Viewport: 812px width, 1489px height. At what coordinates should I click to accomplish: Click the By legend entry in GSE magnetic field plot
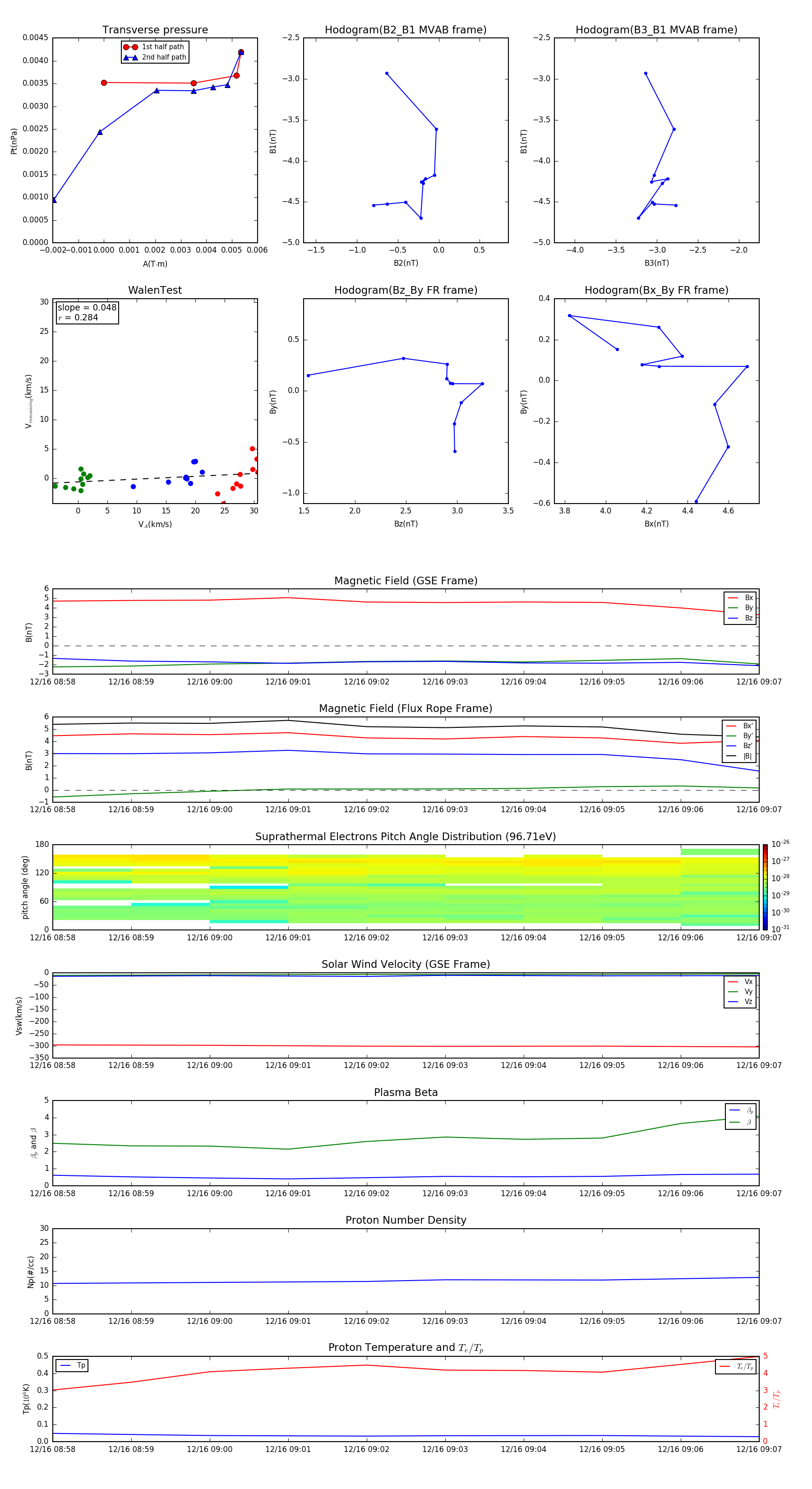(x=740, y=607)
